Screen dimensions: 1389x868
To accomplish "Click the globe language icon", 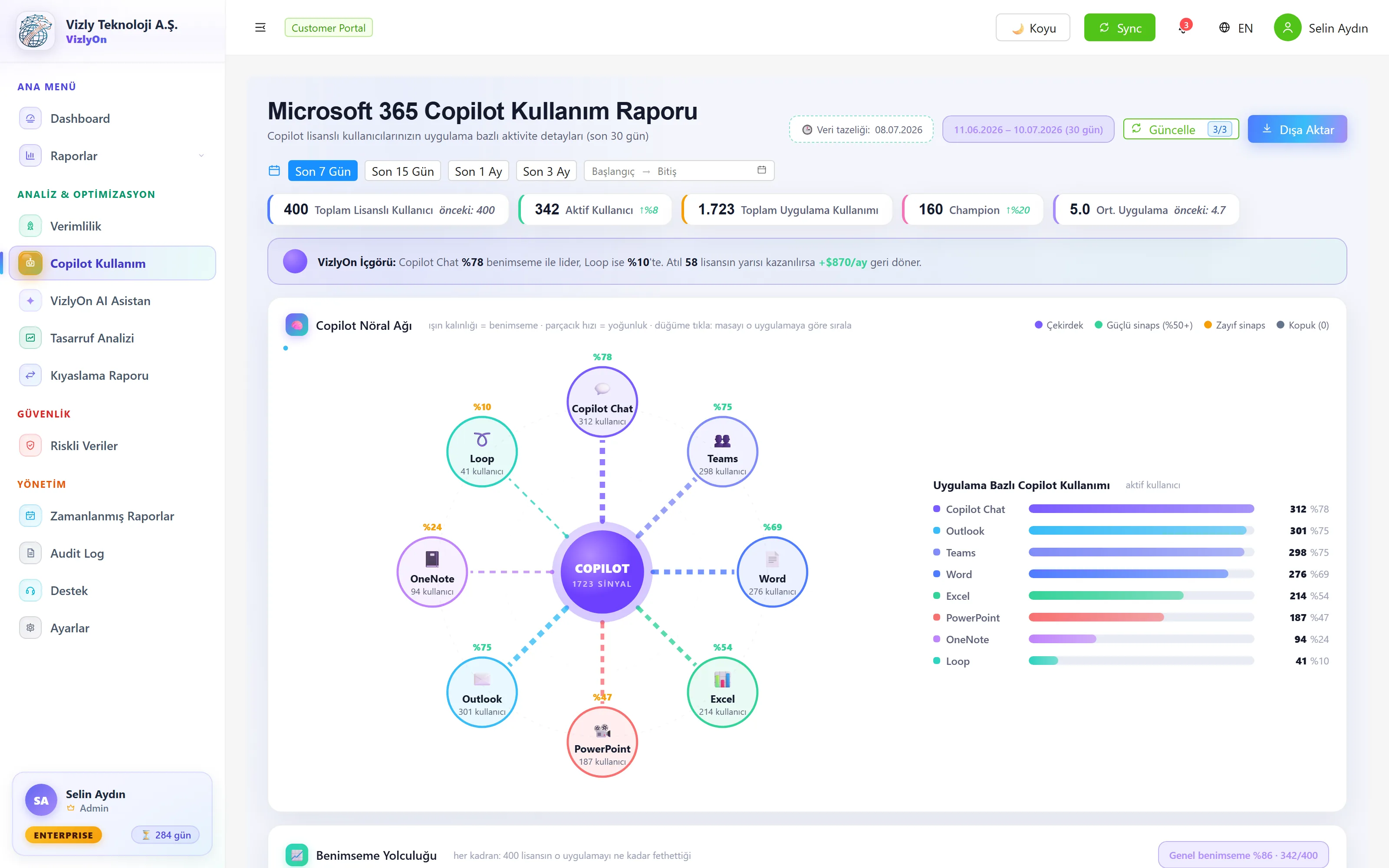I will point(1224,27).
